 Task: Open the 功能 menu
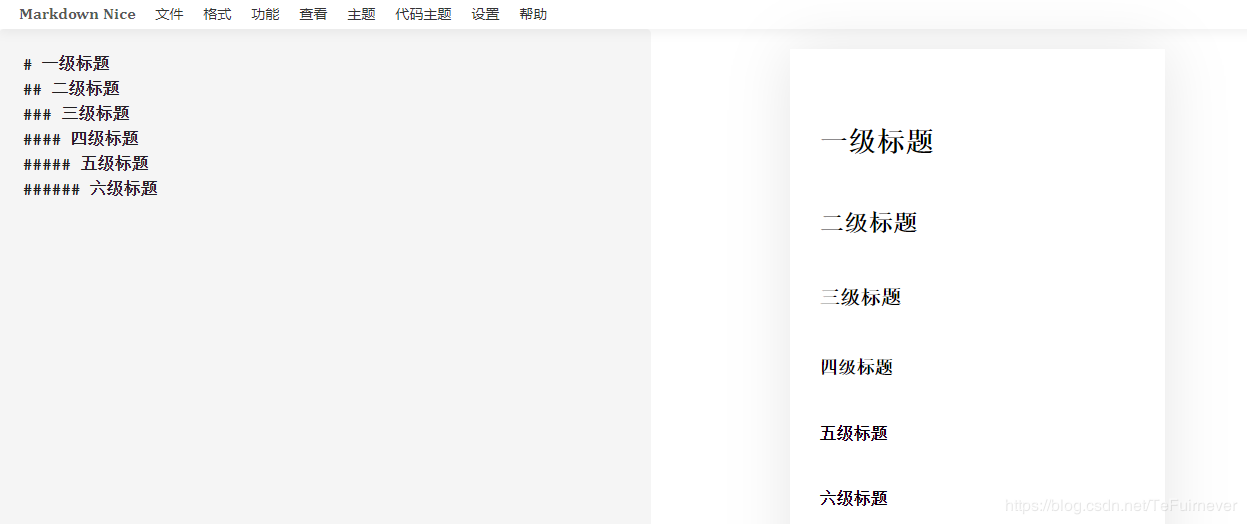[x=265, y=15]
